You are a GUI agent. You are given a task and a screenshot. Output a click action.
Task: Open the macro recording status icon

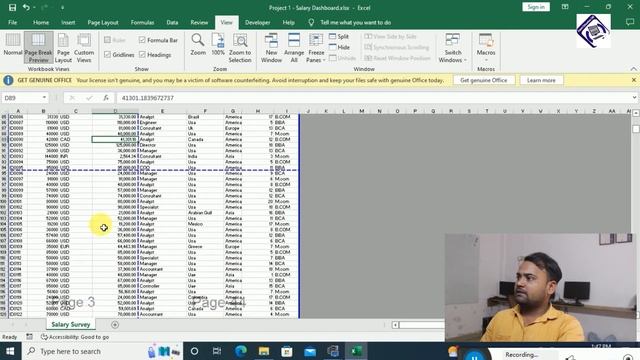click(x=29, y=337)
